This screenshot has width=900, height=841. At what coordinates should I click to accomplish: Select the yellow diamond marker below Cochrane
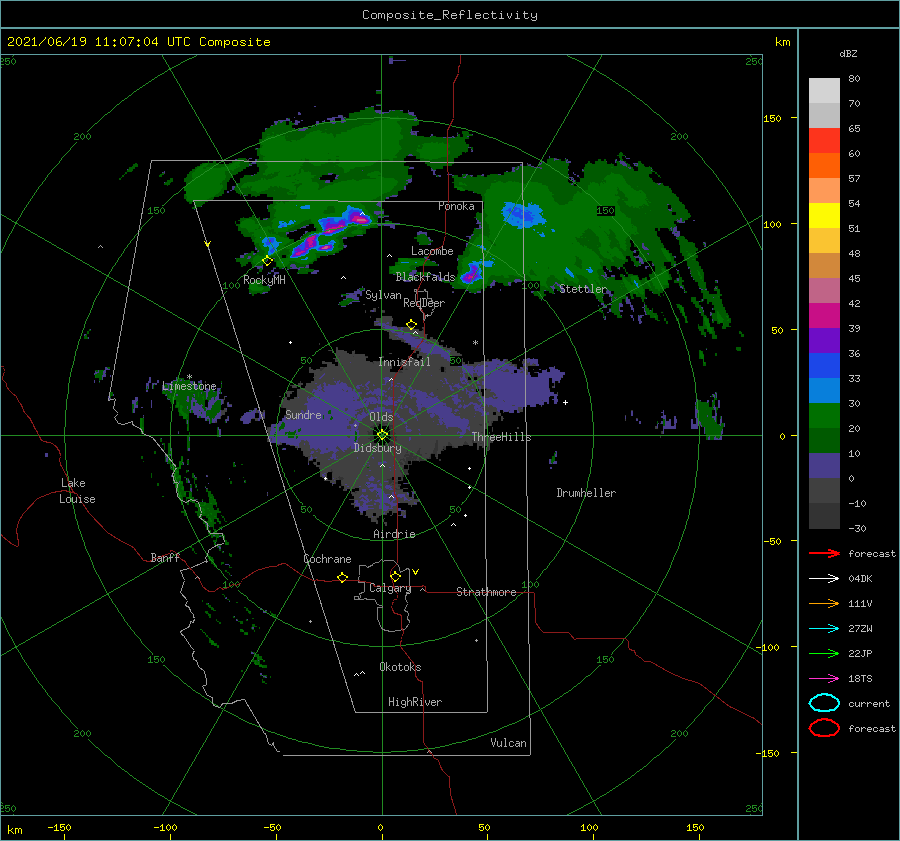[343, 577]
